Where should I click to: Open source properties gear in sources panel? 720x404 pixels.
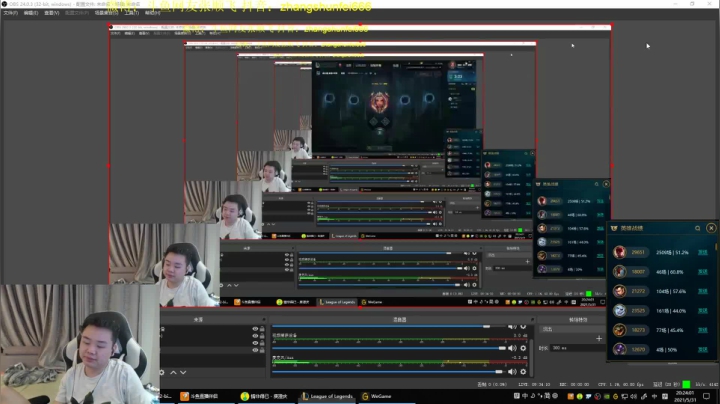[162, 372]
